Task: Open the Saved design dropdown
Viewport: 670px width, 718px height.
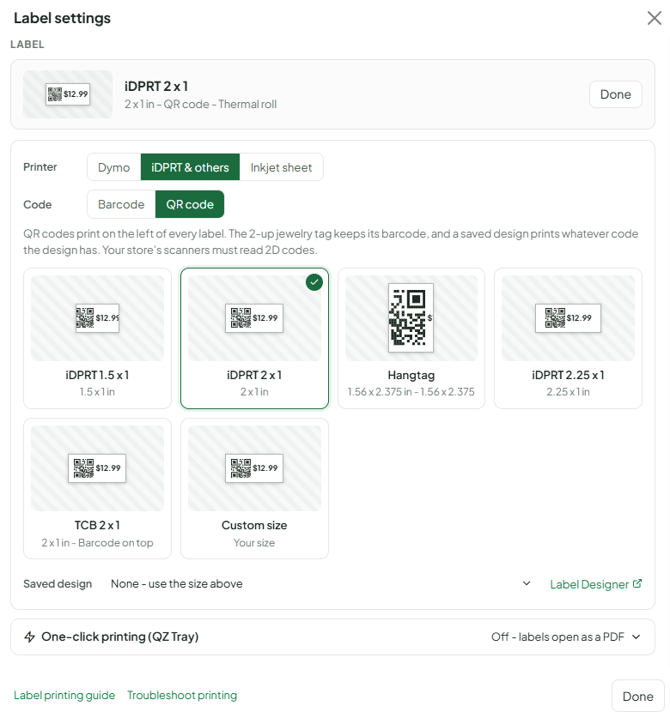Action: point(321,584)
